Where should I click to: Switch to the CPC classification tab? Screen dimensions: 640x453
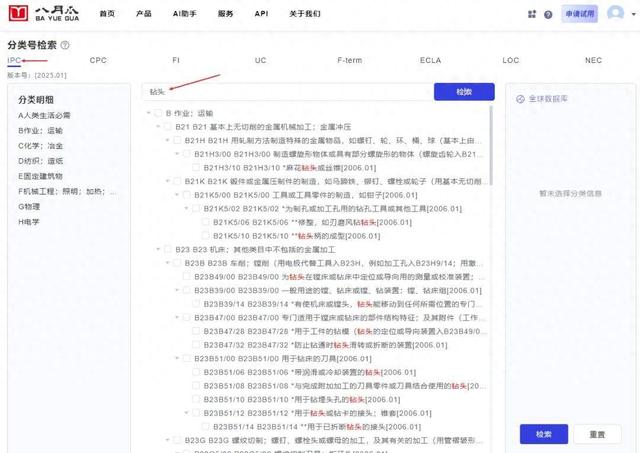(x=98, y=61)
